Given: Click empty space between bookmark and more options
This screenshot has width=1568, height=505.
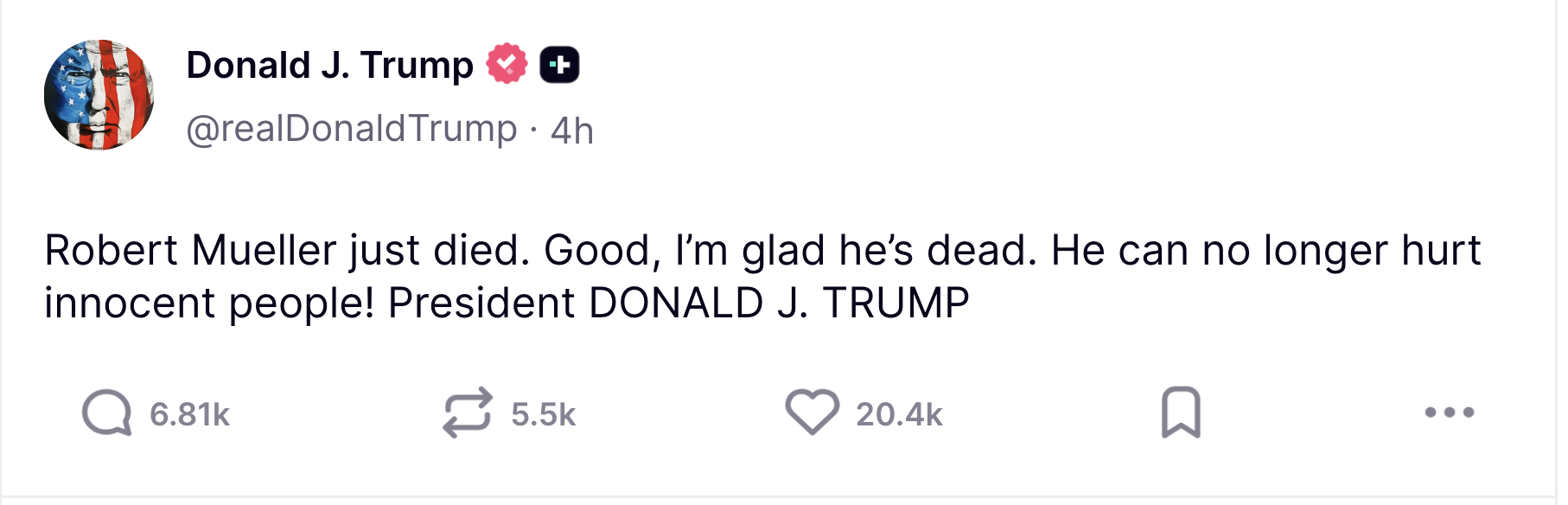Looking at the screenshot, I should click(x=1314, y=412).
